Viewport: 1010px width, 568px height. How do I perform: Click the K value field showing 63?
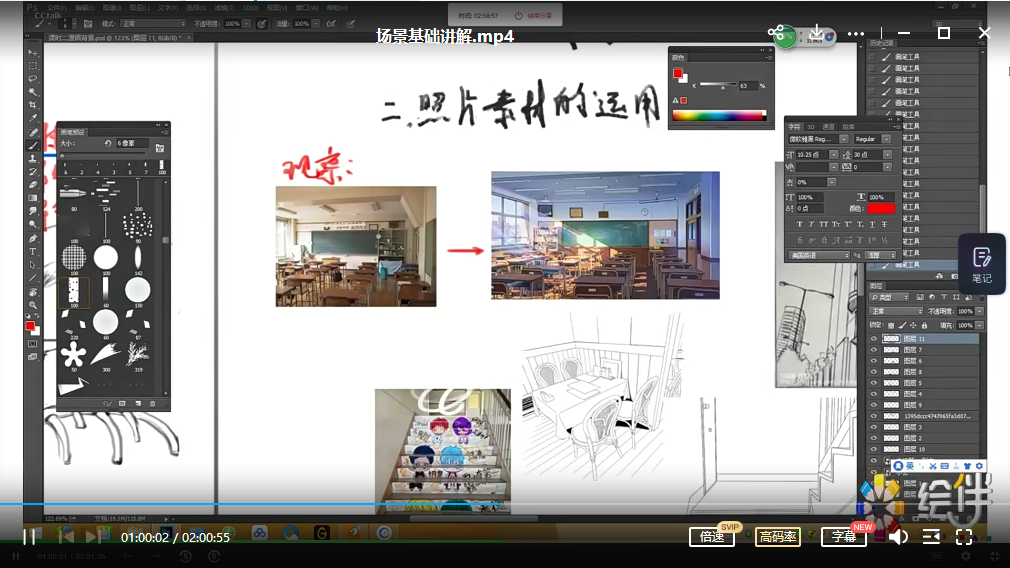coord(746,86)
